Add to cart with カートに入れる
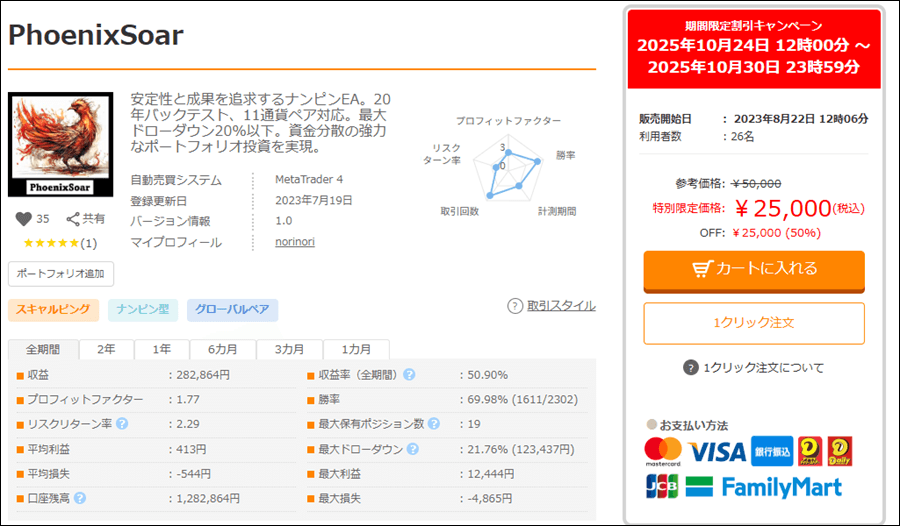The height and width of the screenshot is (526, 900). [x=754, y=269]
